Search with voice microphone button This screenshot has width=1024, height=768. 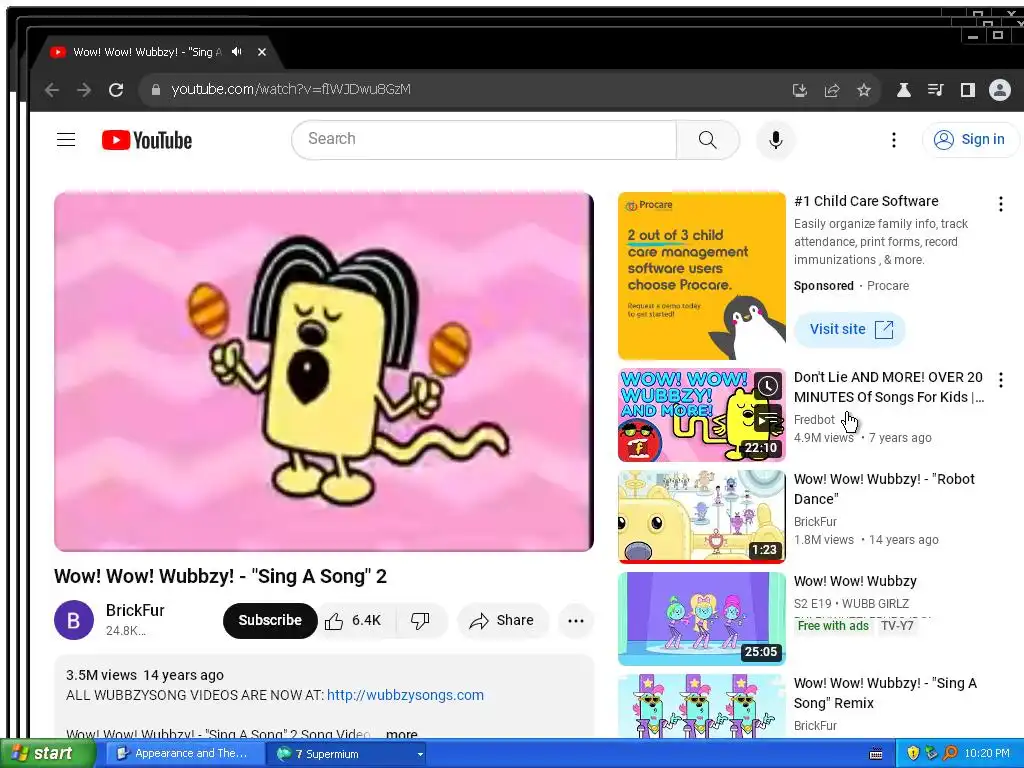775,139
